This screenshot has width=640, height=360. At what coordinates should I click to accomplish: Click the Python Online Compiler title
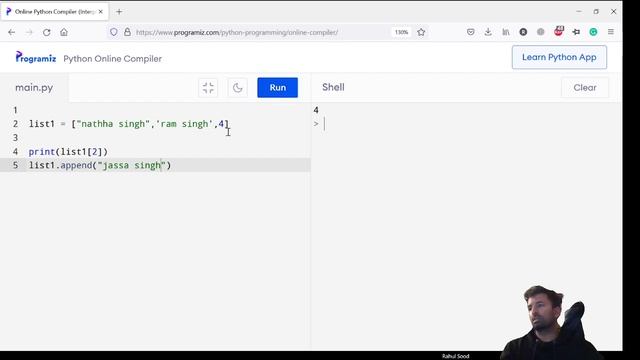pyautogui.click(x=113, y=59)
